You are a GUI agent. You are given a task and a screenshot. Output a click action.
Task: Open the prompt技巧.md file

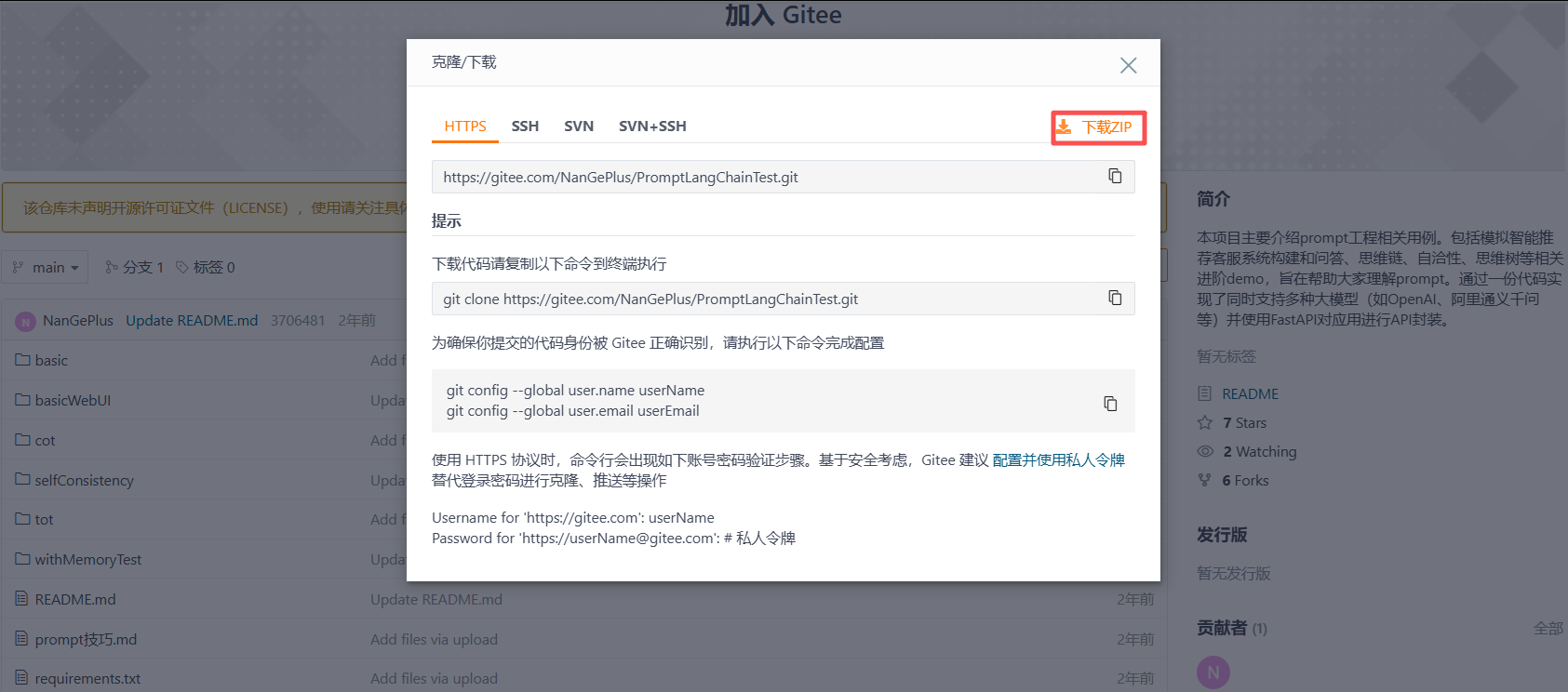[86, 640]
